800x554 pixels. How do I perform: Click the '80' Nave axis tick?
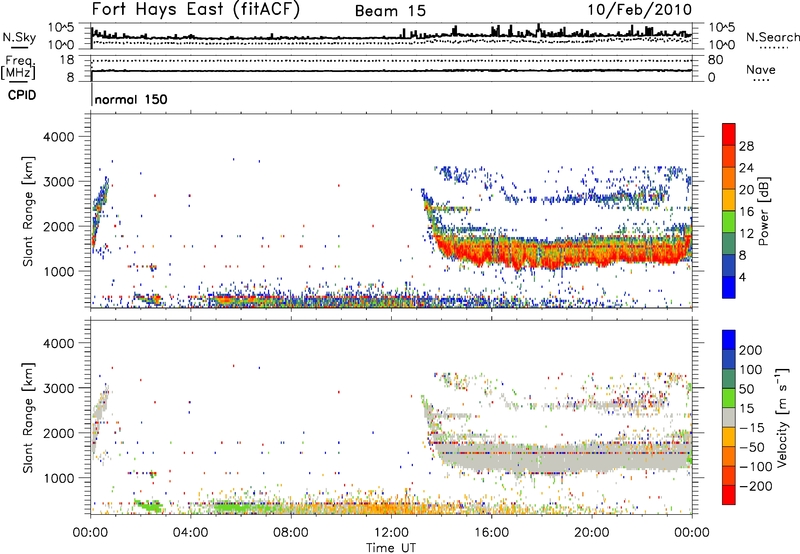coord(715,60)
